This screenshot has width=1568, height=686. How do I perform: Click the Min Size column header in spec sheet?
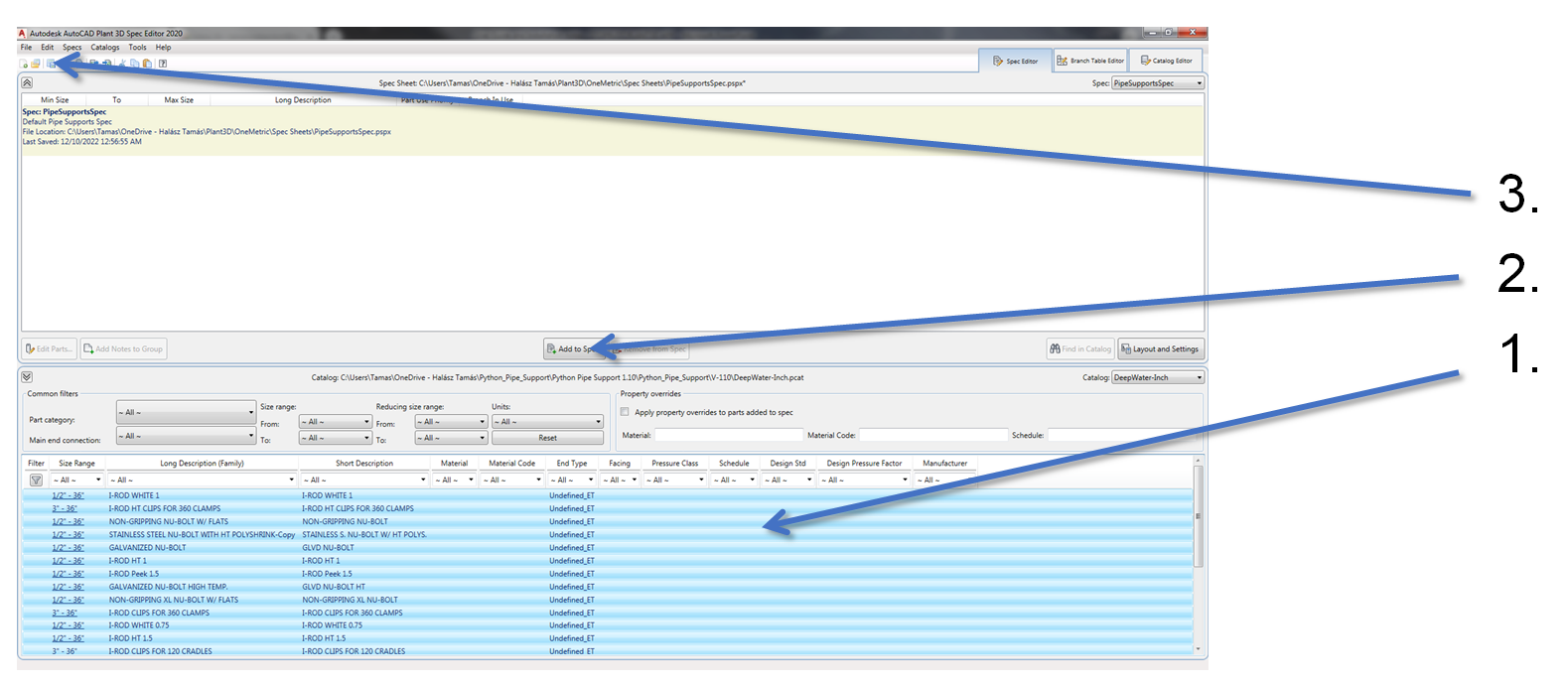(55, 100)
